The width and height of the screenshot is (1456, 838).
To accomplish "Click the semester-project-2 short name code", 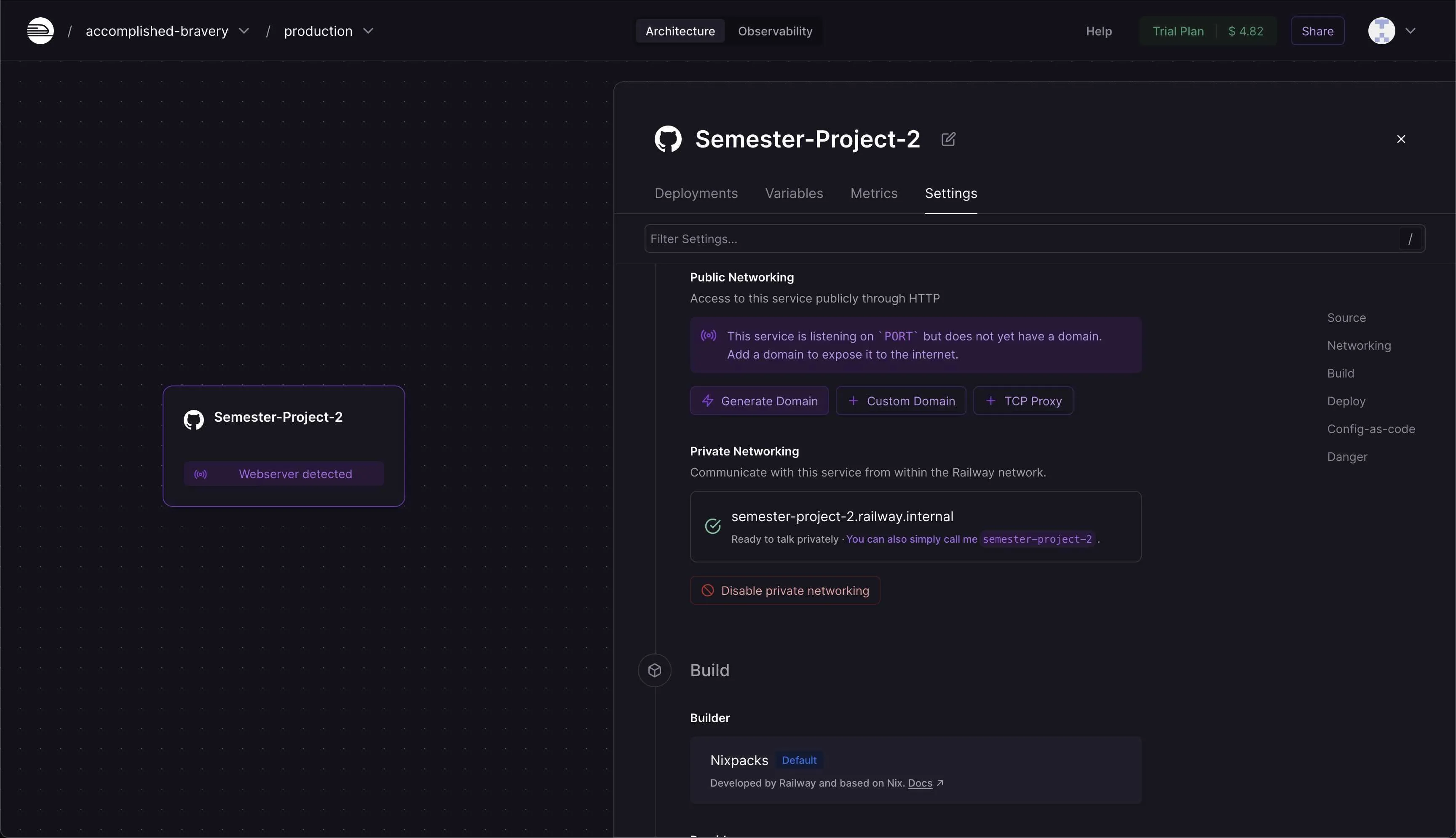I will [1037, 539].
